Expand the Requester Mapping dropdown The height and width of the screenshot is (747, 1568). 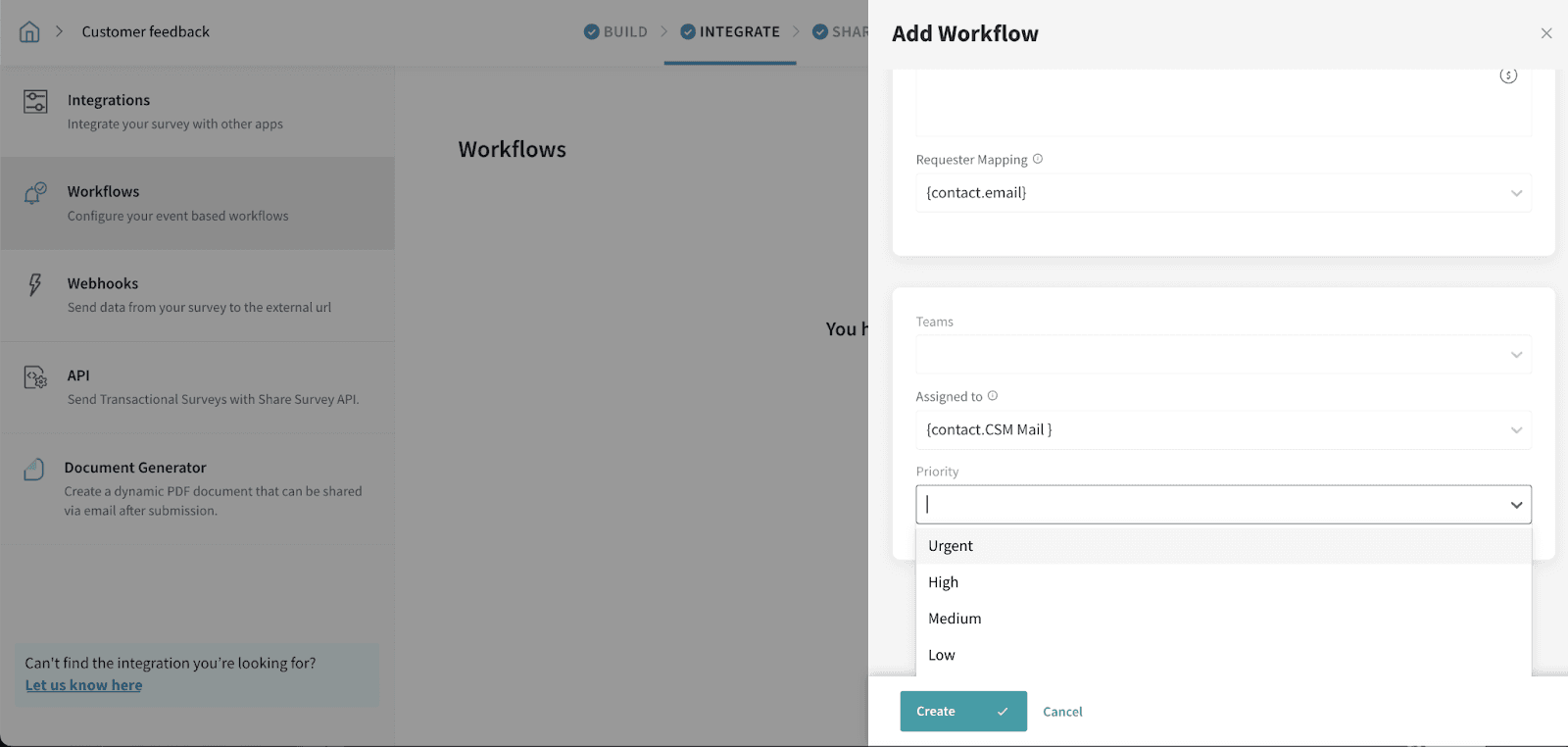pos(1516,193)
